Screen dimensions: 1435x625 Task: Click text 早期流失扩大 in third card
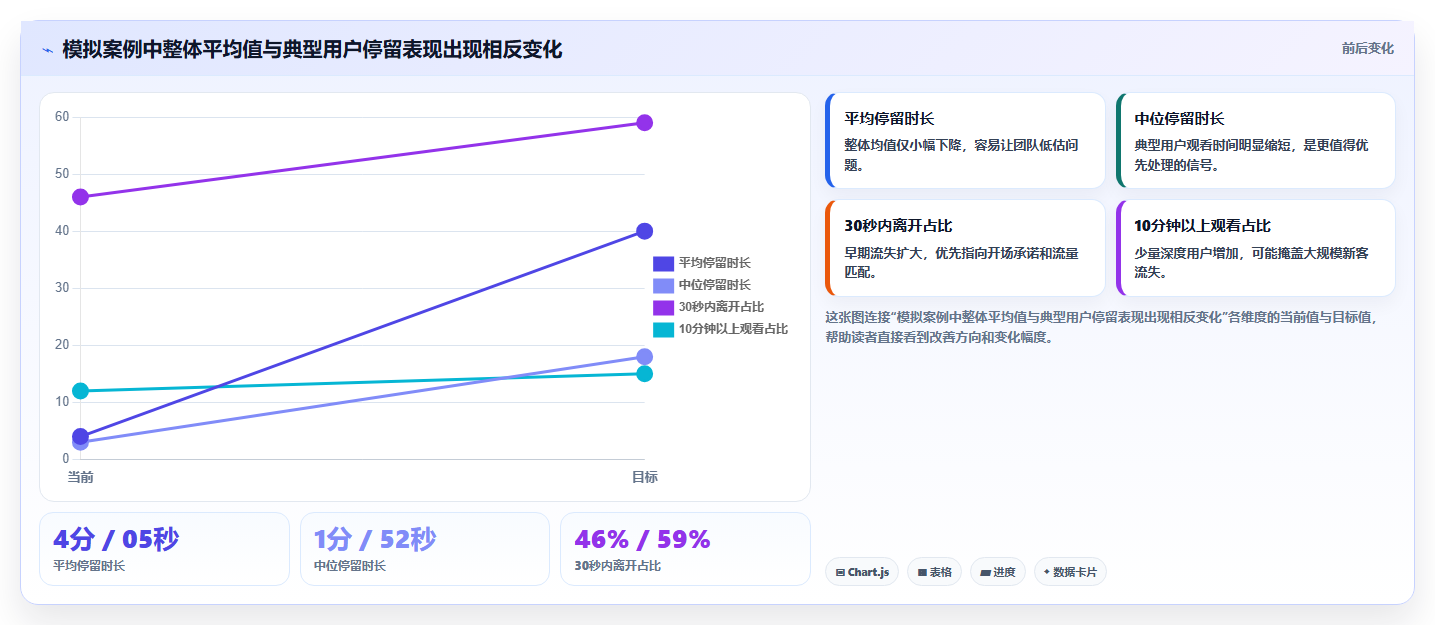(x=883, y=253)
